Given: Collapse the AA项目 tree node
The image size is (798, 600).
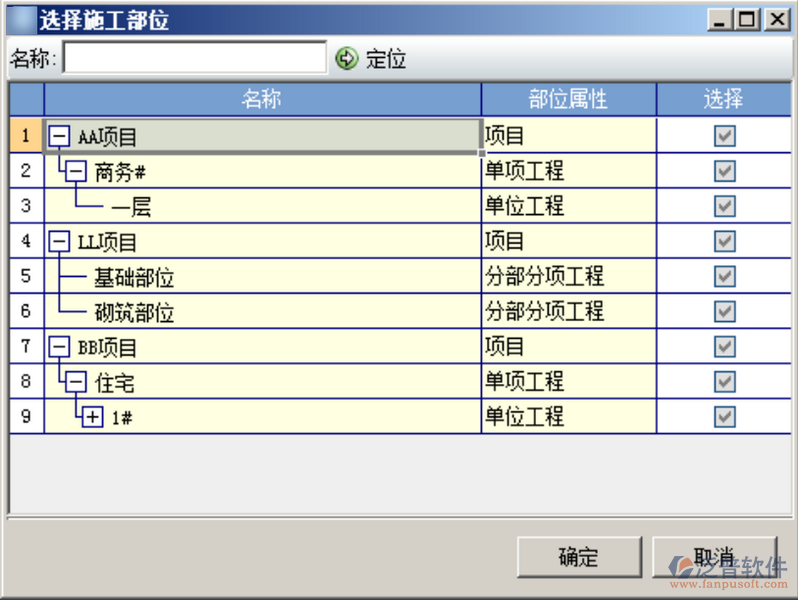Looking at the screenshot, I should coord(59,137).
